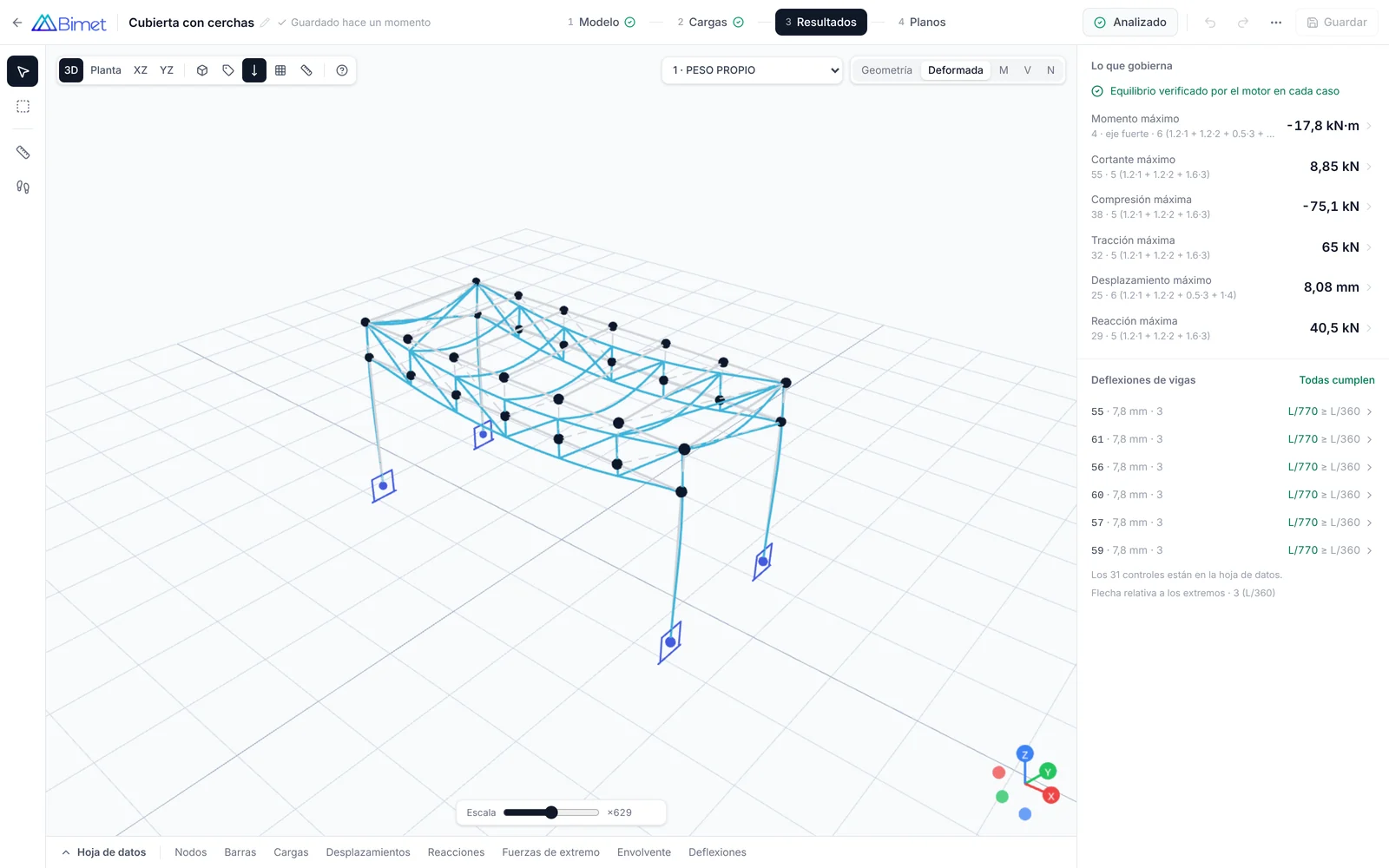
Task: Open the load case dropdown PESO PROPIO
Action: point(753,70)
